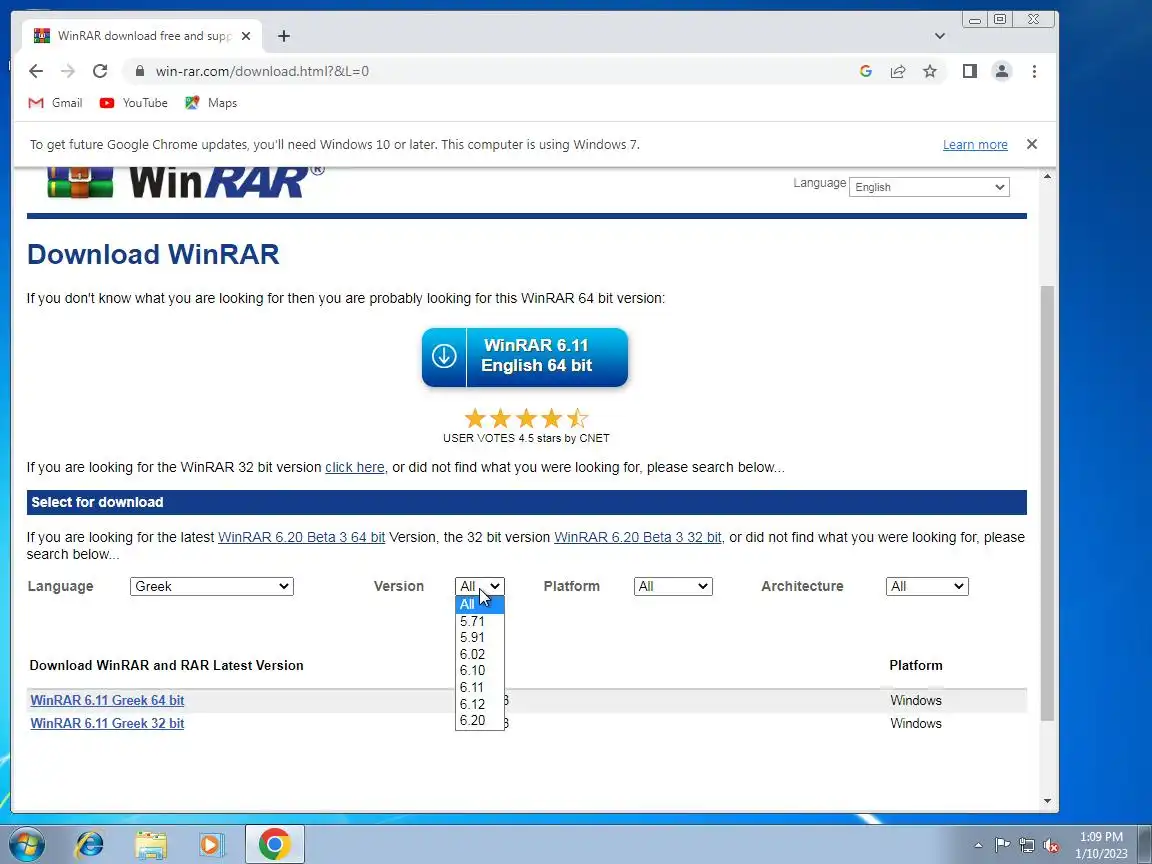Viewport: 1152px width, 864px height.
Task: Open the Gmail bookmark
Action: click(55, 103)
